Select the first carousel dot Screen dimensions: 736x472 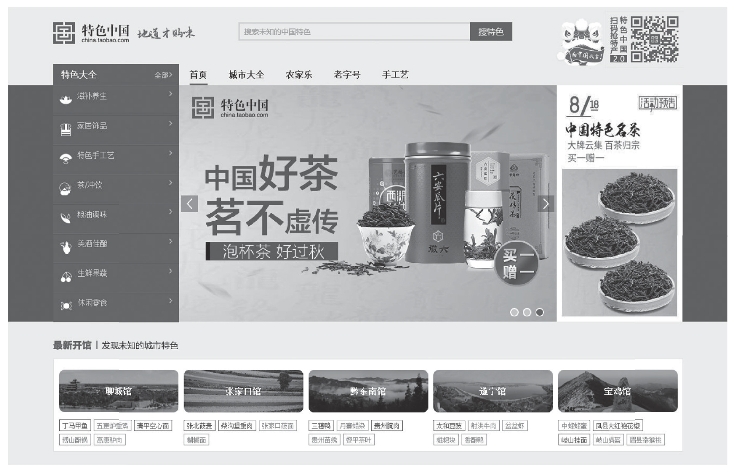click(514, 312)
